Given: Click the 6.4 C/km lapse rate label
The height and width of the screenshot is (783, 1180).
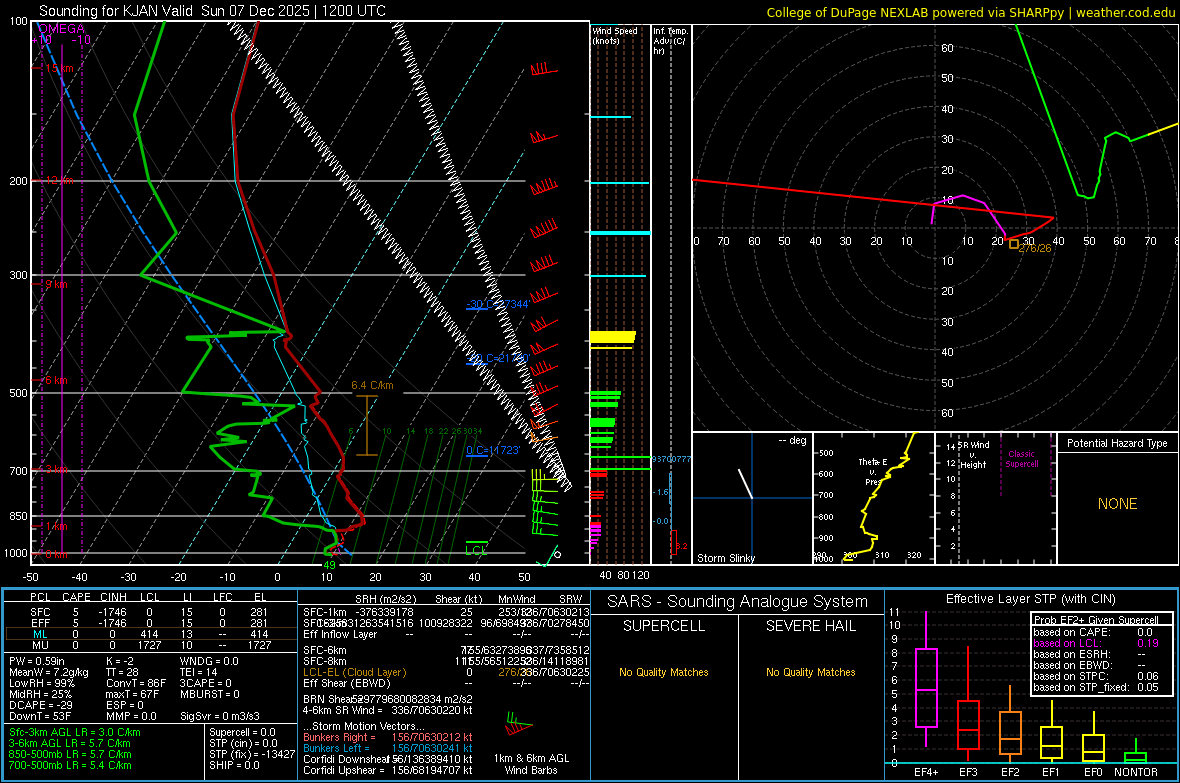Looking at the screenshot, I should (x=372, y=385).
